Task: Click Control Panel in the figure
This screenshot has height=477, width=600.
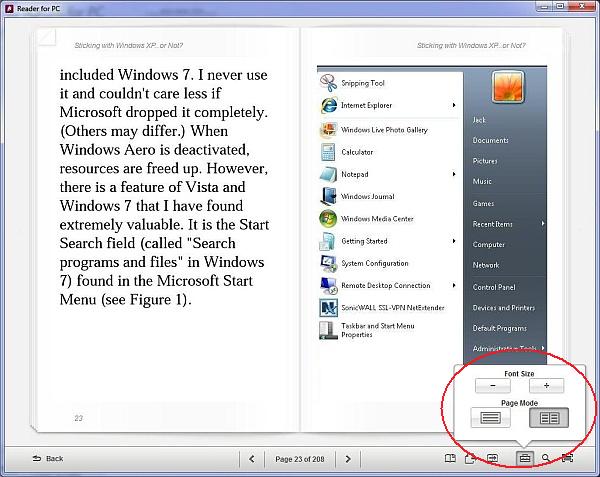Action: 494,287
